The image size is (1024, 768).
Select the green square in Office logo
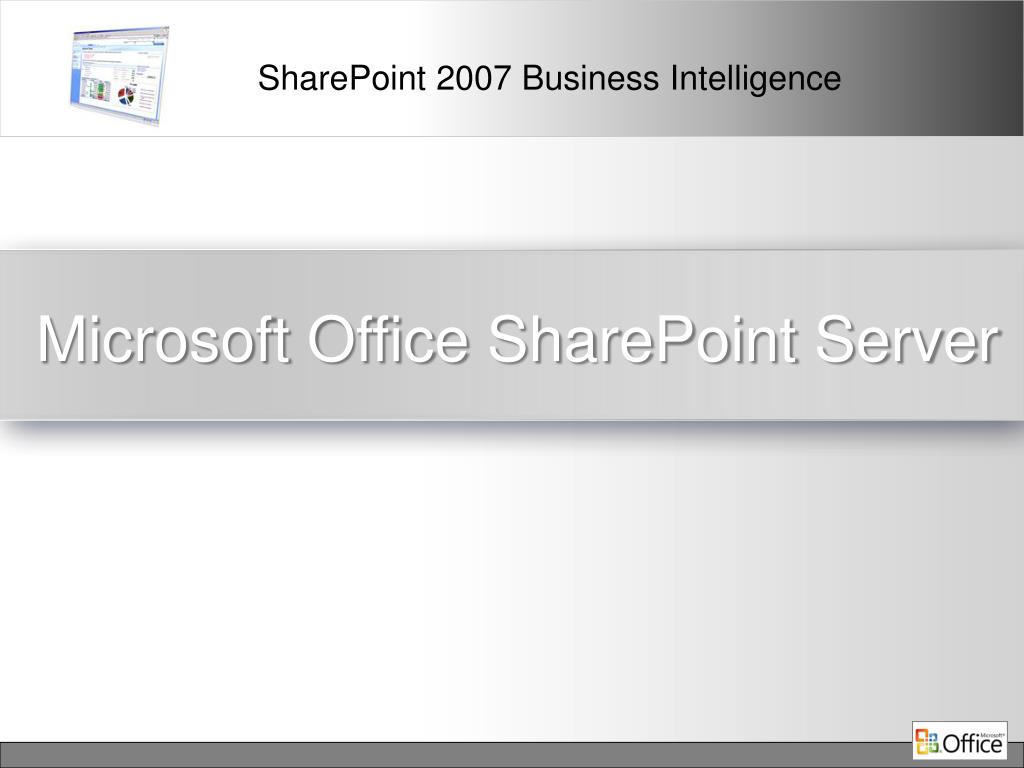(x=933, y=748)
